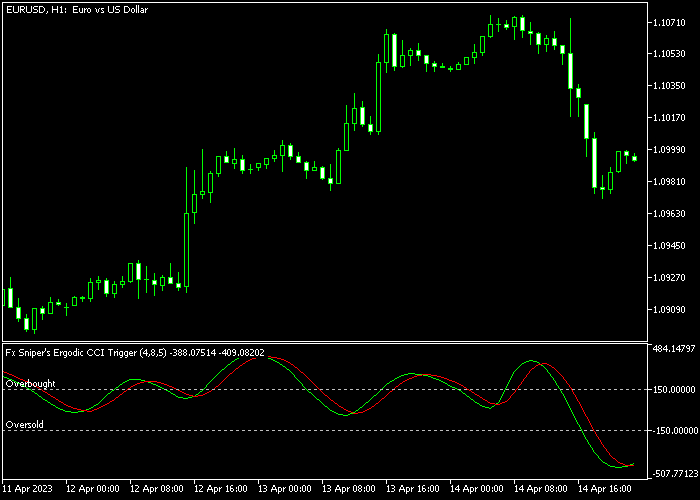
Task: Click the 'Oversold' level label
Action: point(25,425)
